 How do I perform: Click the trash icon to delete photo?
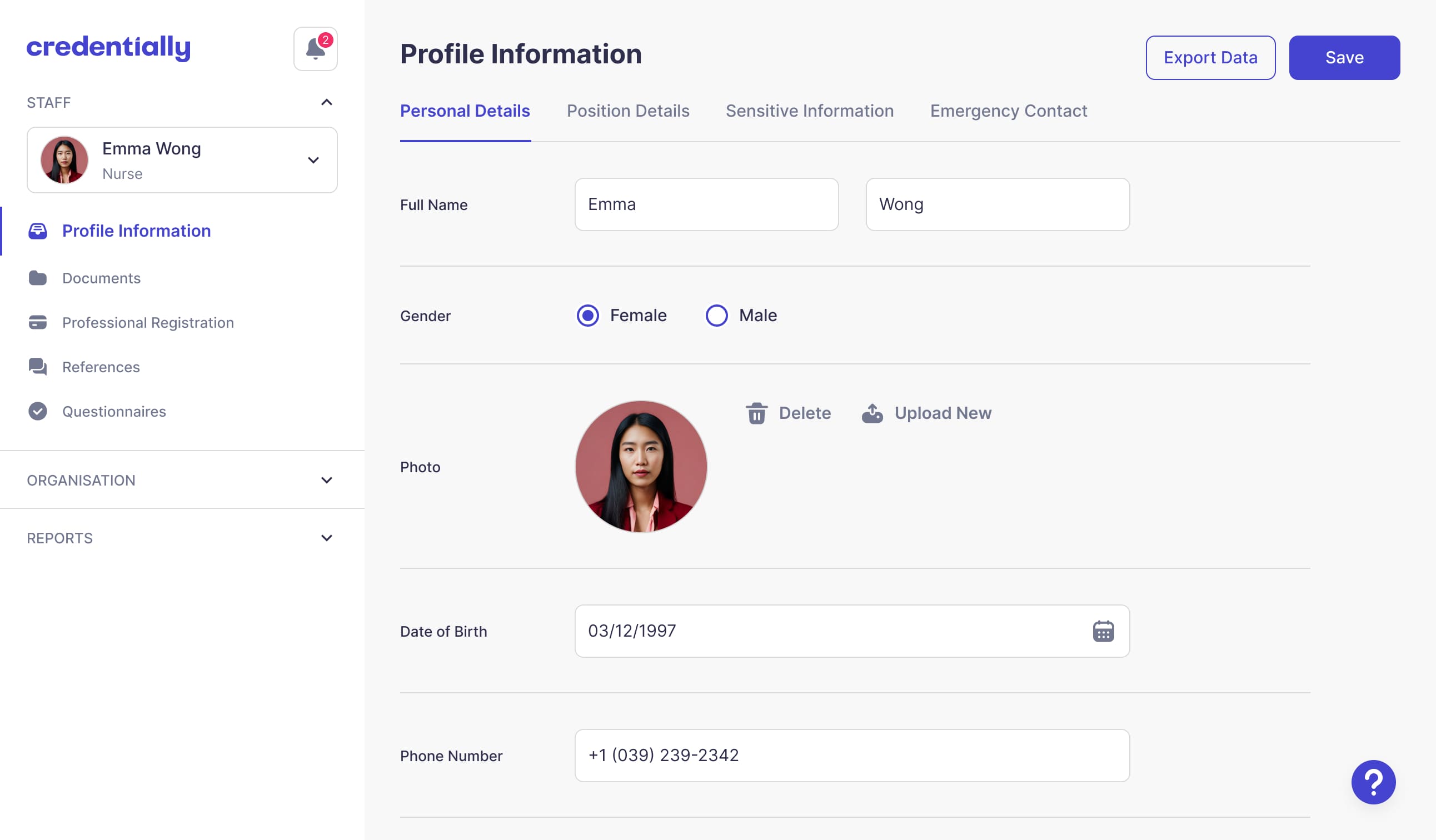756,413
